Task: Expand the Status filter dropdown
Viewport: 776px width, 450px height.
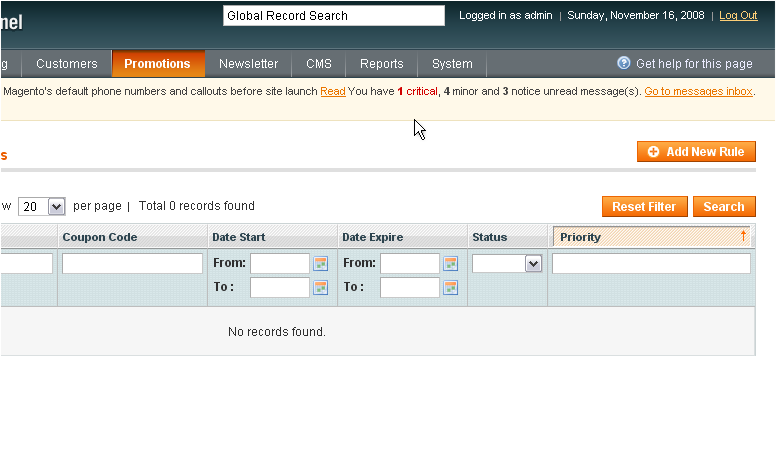Action: point(532,264)
